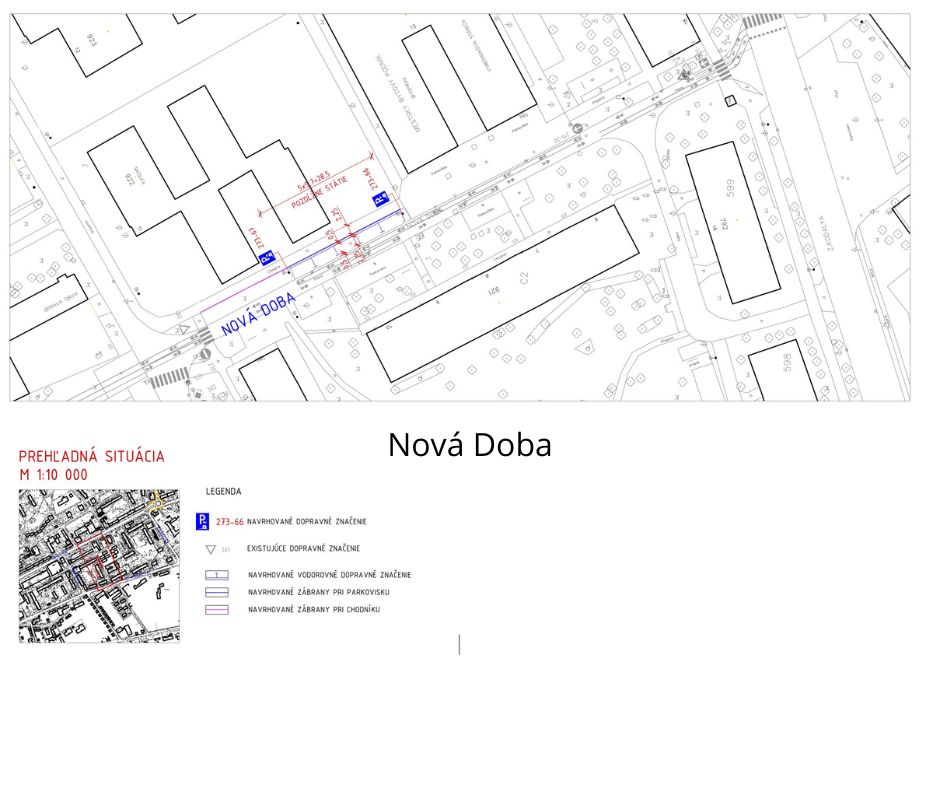The width and height of the screenshot is (940, 788).
Task: Click the blue parking sign icon in legend
Action: pos(202,521)
